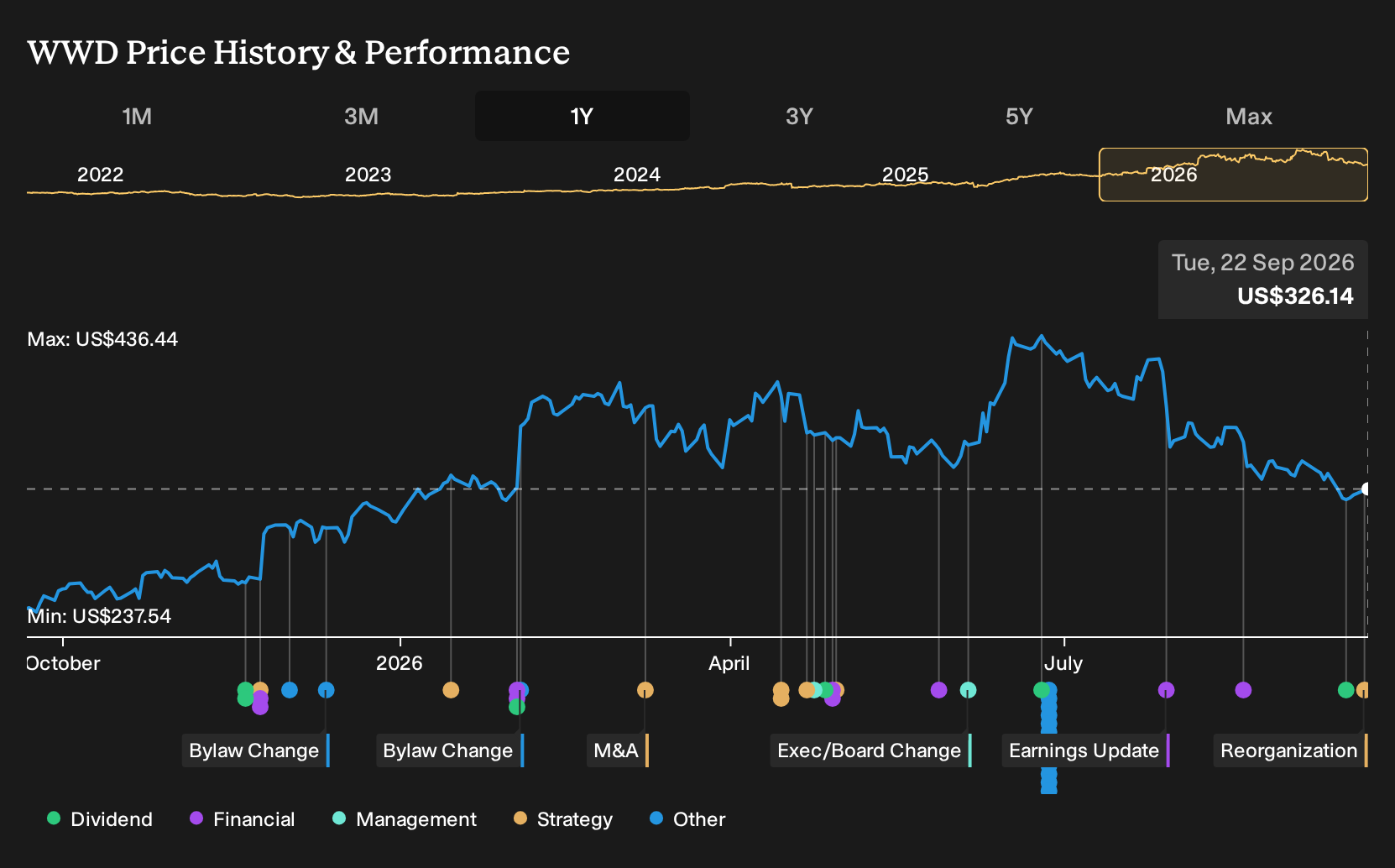Open the Reorganization event label
The height and width of the screenshot is (868, 1395).
click(1290, 750)
